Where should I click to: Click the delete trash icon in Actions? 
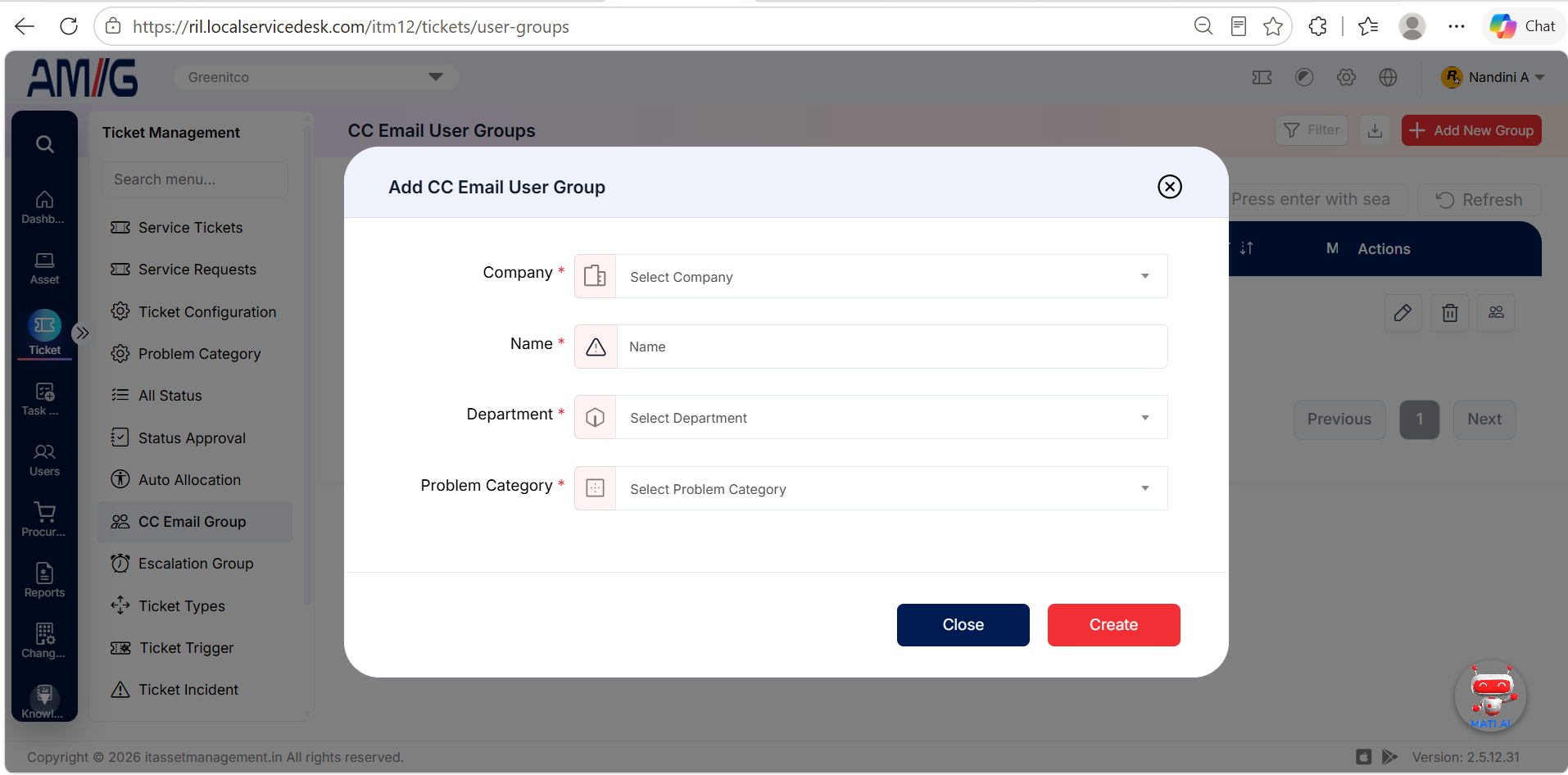pyautogui.click(x=1449, y=312)
